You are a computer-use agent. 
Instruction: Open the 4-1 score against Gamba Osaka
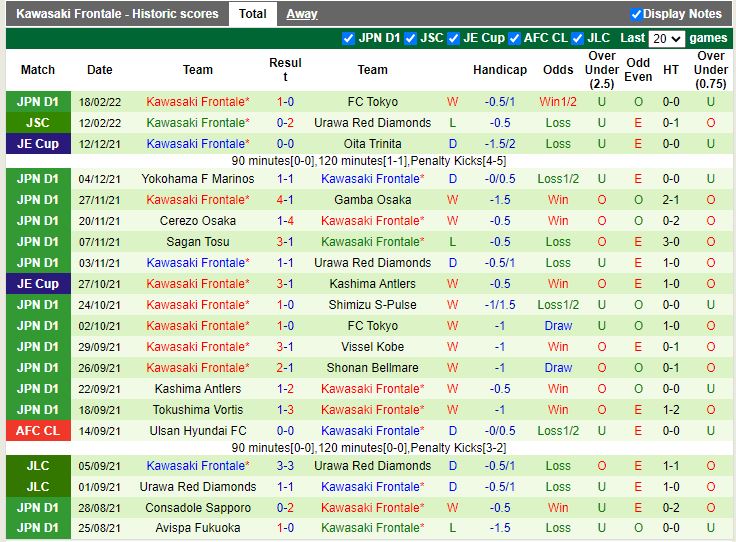pyautogui.click(x=285, y=200)
